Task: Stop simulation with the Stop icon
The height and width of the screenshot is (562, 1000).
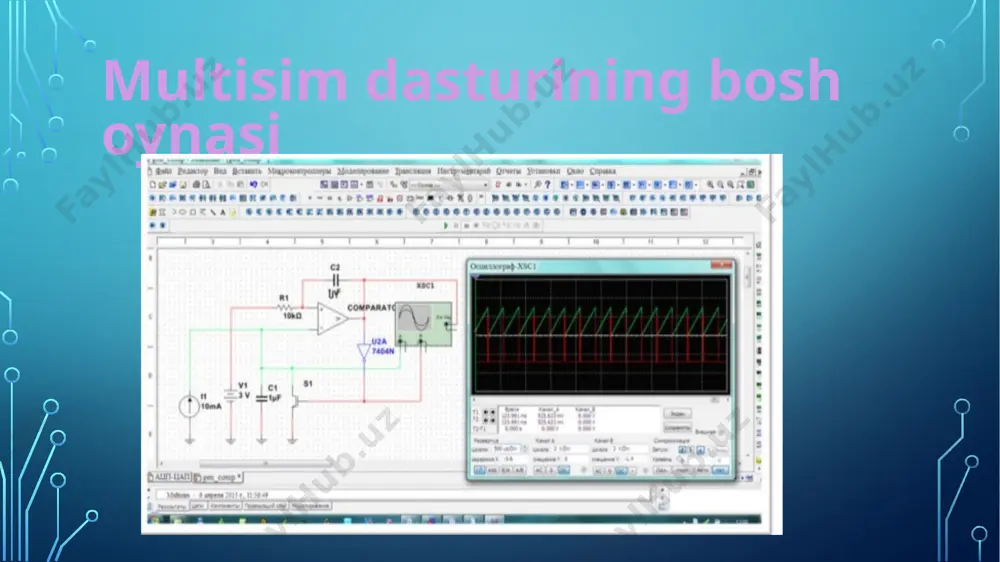Action: (466, 225)
